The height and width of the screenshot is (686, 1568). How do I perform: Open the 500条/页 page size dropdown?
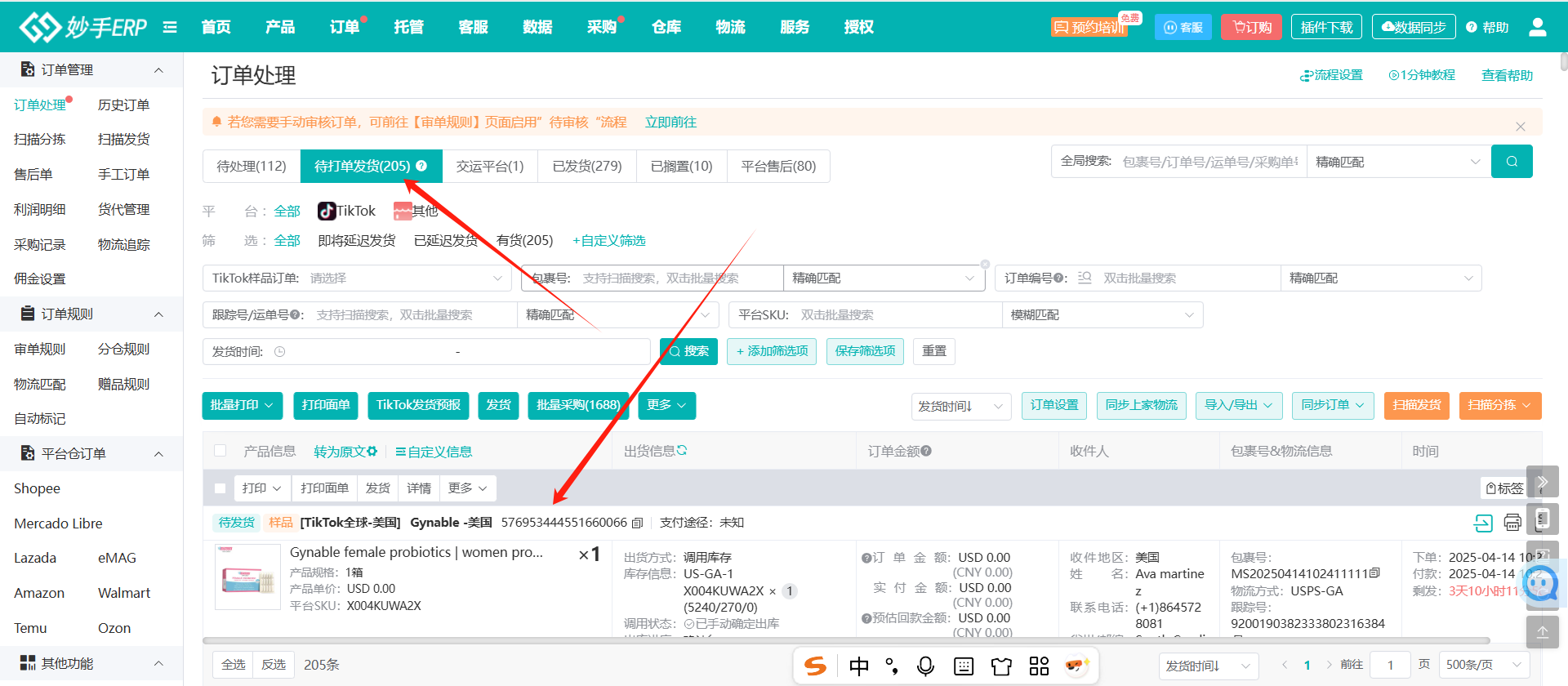click(1483, 665)
